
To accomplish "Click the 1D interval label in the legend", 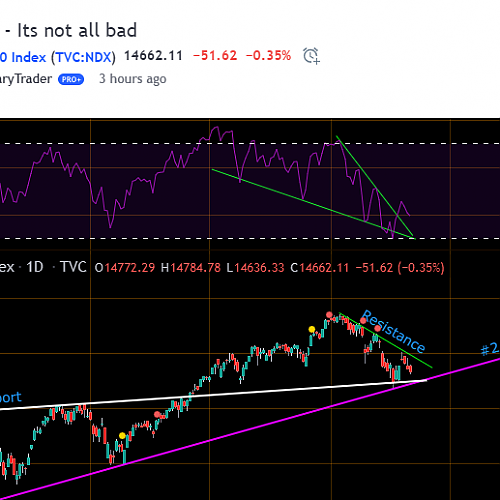I will coord(35,267).
